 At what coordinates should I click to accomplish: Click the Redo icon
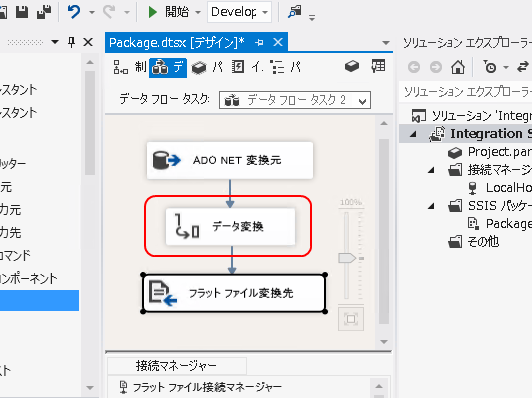point(109,12)
